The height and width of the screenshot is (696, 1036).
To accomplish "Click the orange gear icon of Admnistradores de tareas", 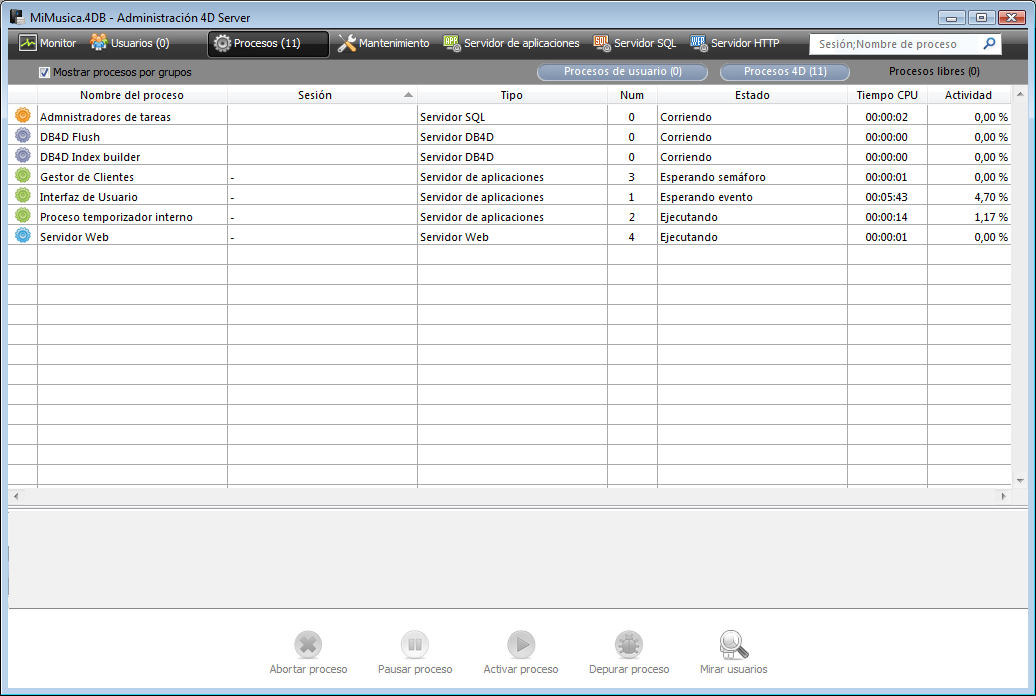I will tap(23, 116).
